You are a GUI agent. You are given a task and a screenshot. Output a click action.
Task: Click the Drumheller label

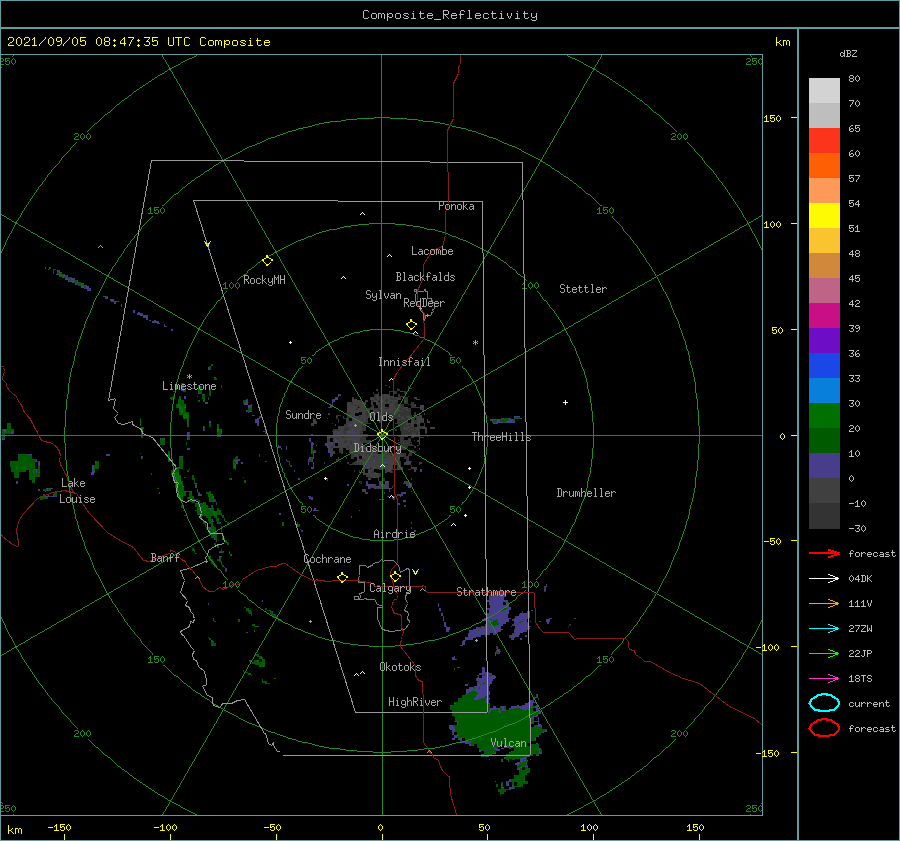pyautogui.click(x=586, y=493)
